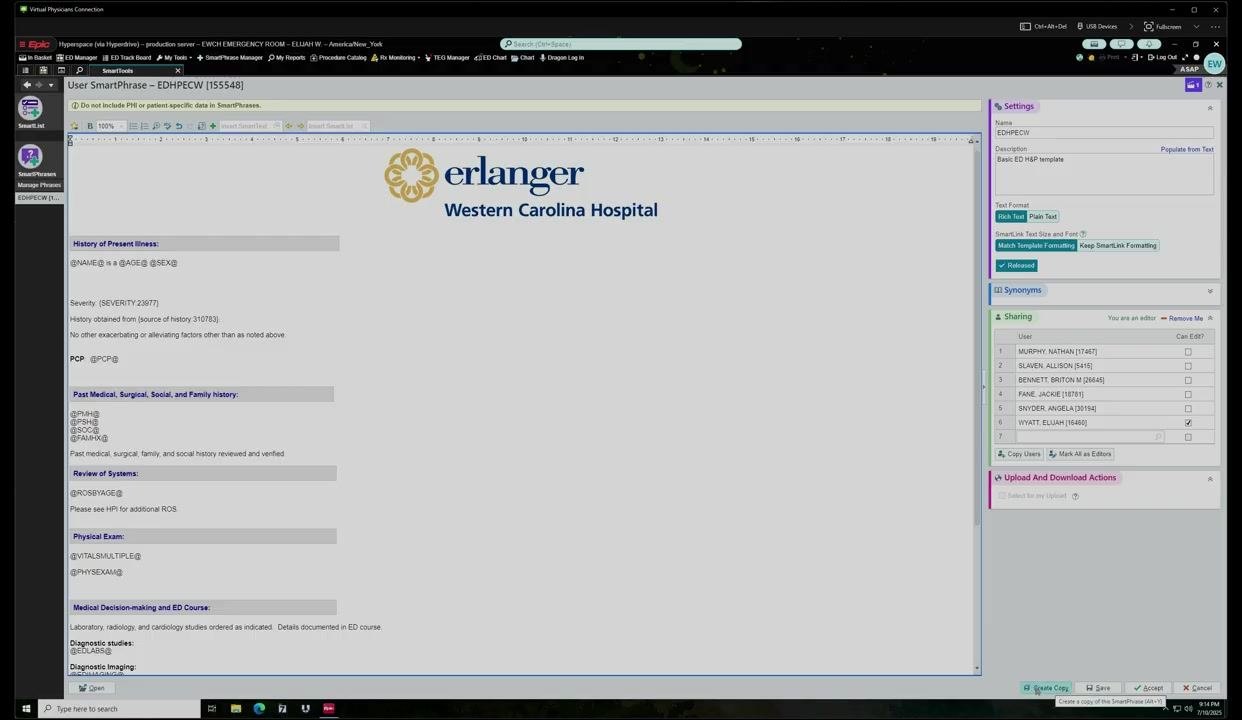Select Plain Text format
Screen dimensions: 1242x720
[1043, 217]
